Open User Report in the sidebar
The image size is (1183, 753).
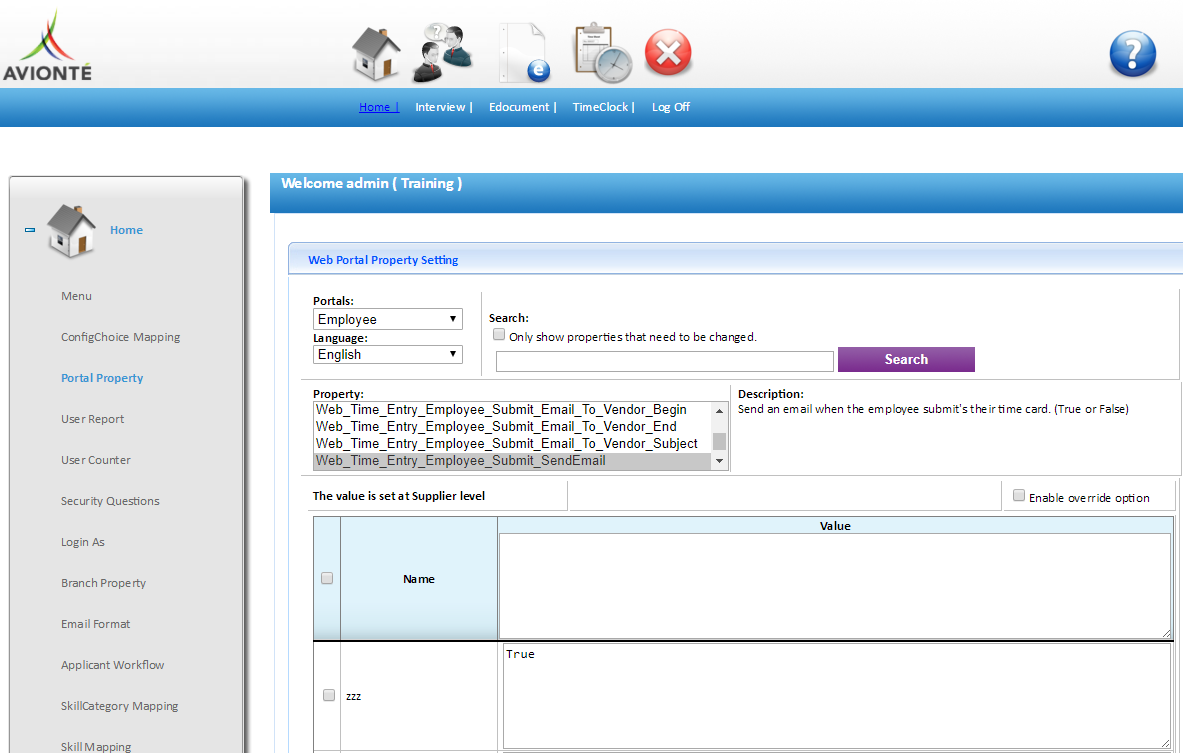tap(93, 419)
